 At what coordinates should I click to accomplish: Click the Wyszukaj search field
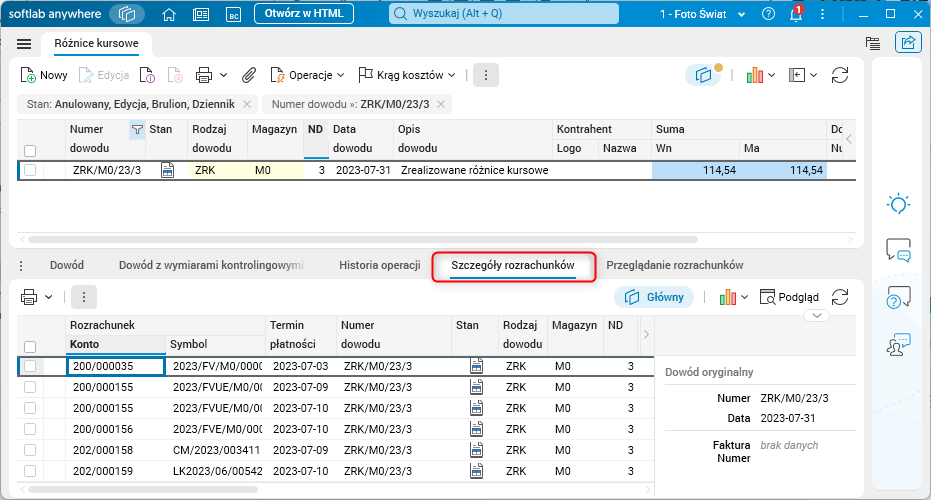(x=504, y=14)
